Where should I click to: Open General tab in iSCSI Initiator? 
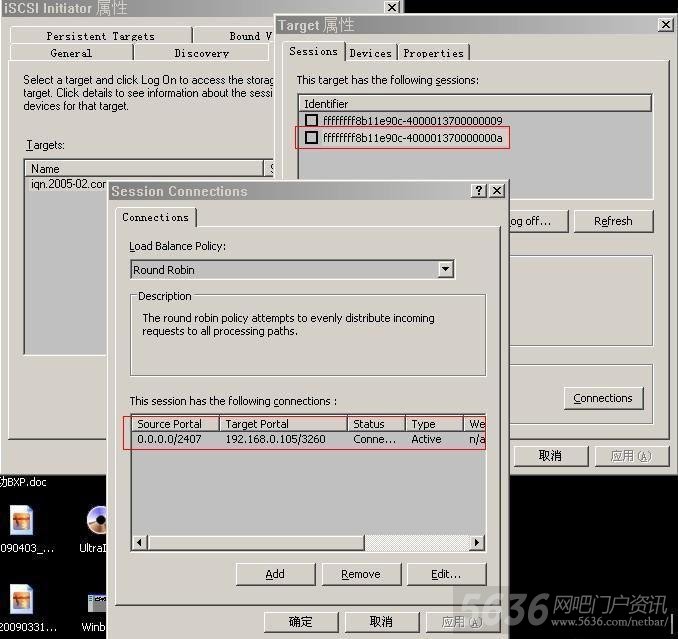(x=71, y=53)
